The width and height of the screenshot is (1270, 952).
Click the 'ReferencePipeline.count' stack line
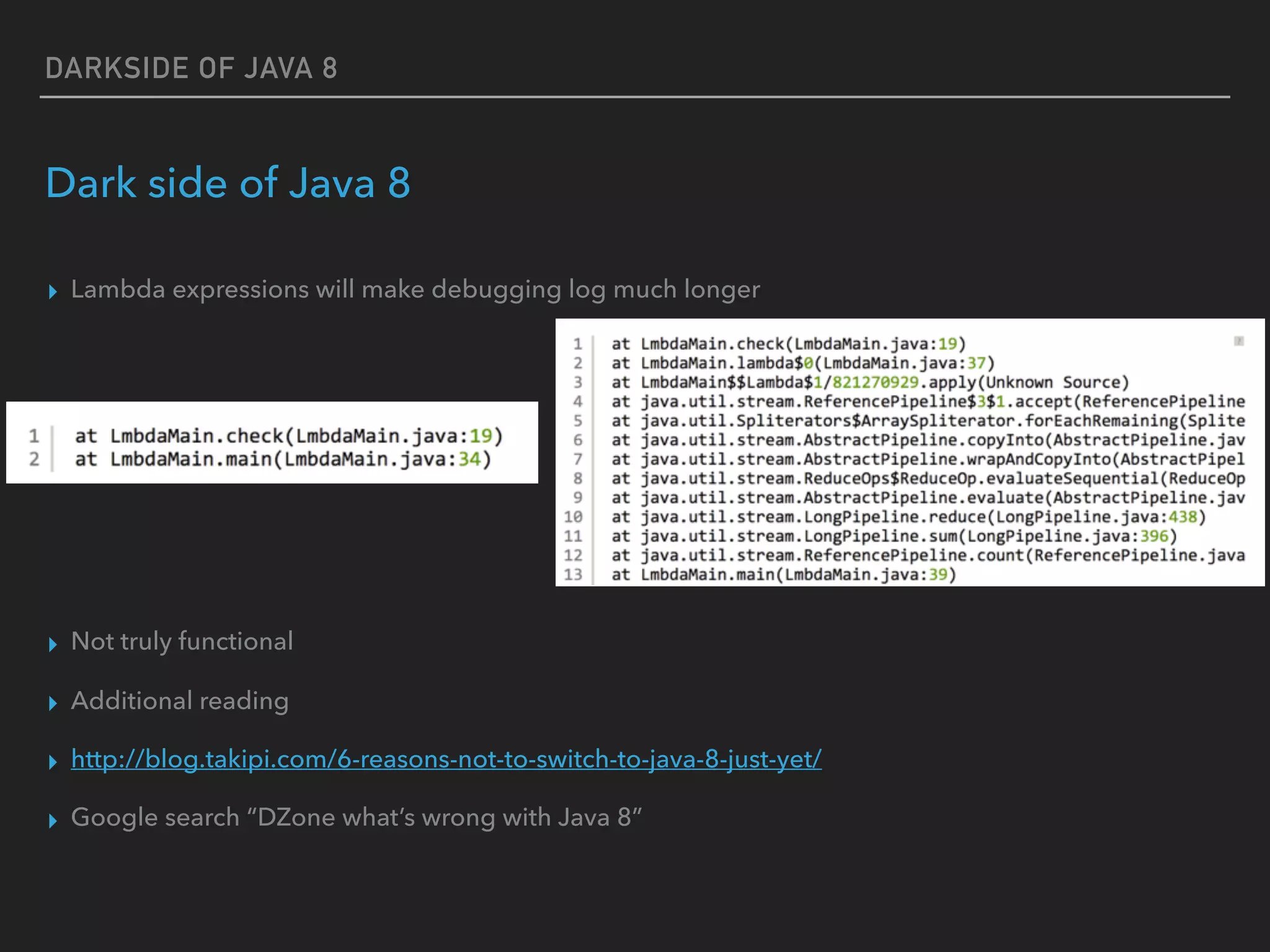928,555
